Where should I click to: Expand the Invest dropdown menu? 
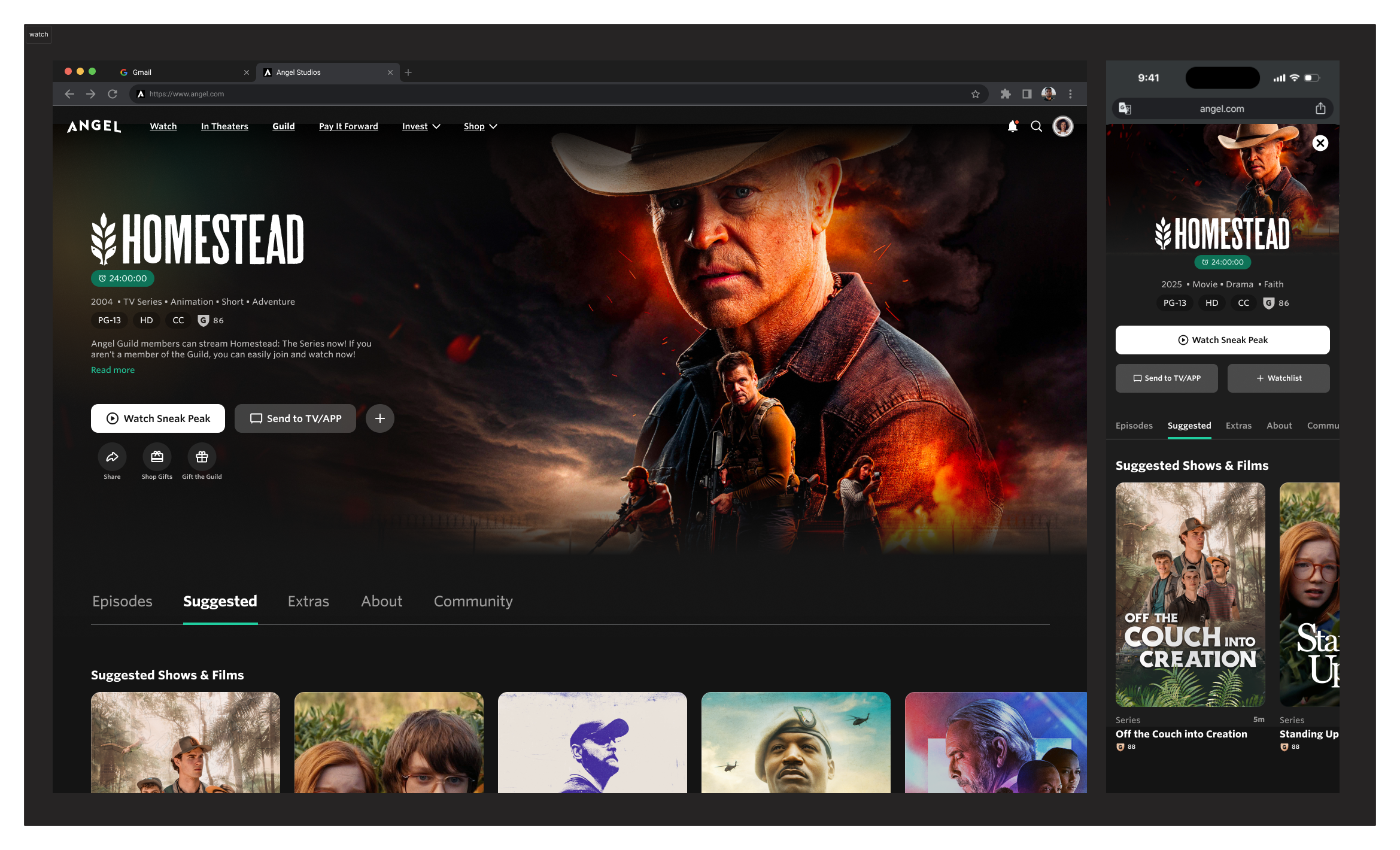[421, 126]
